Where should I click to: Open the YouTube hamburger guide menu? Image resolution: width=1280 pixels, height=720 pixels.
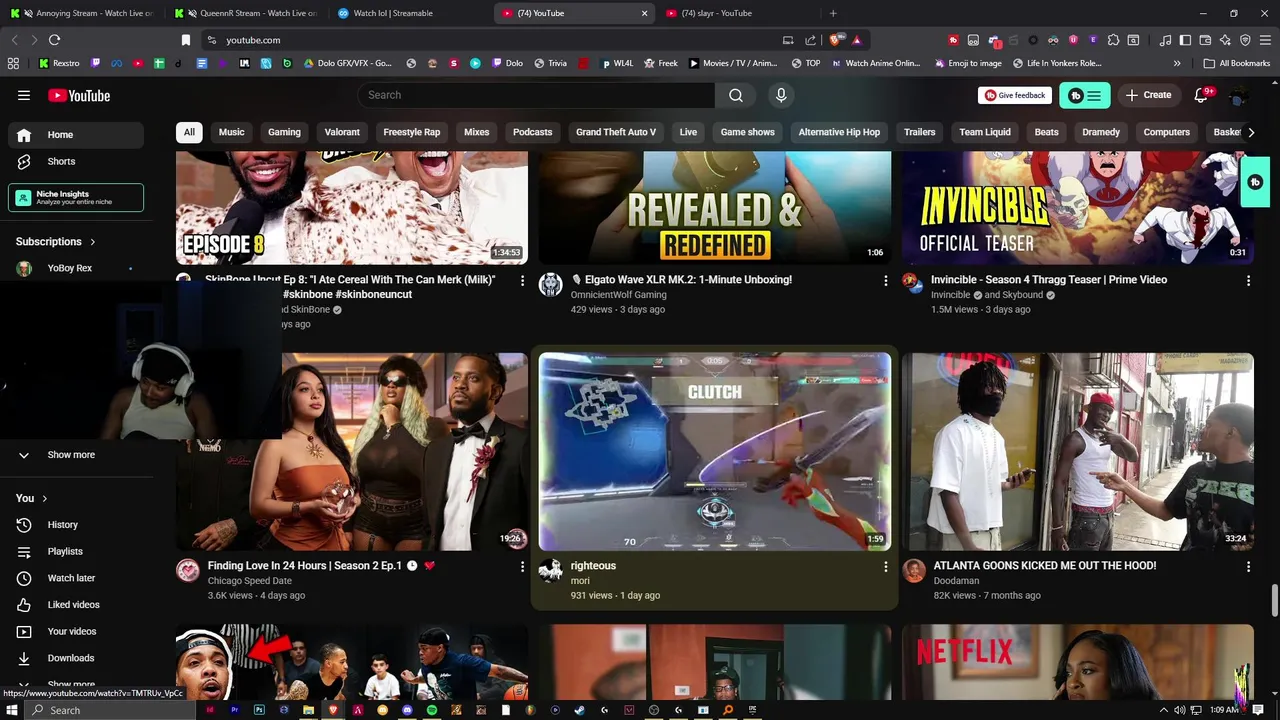tap(24, 95)
